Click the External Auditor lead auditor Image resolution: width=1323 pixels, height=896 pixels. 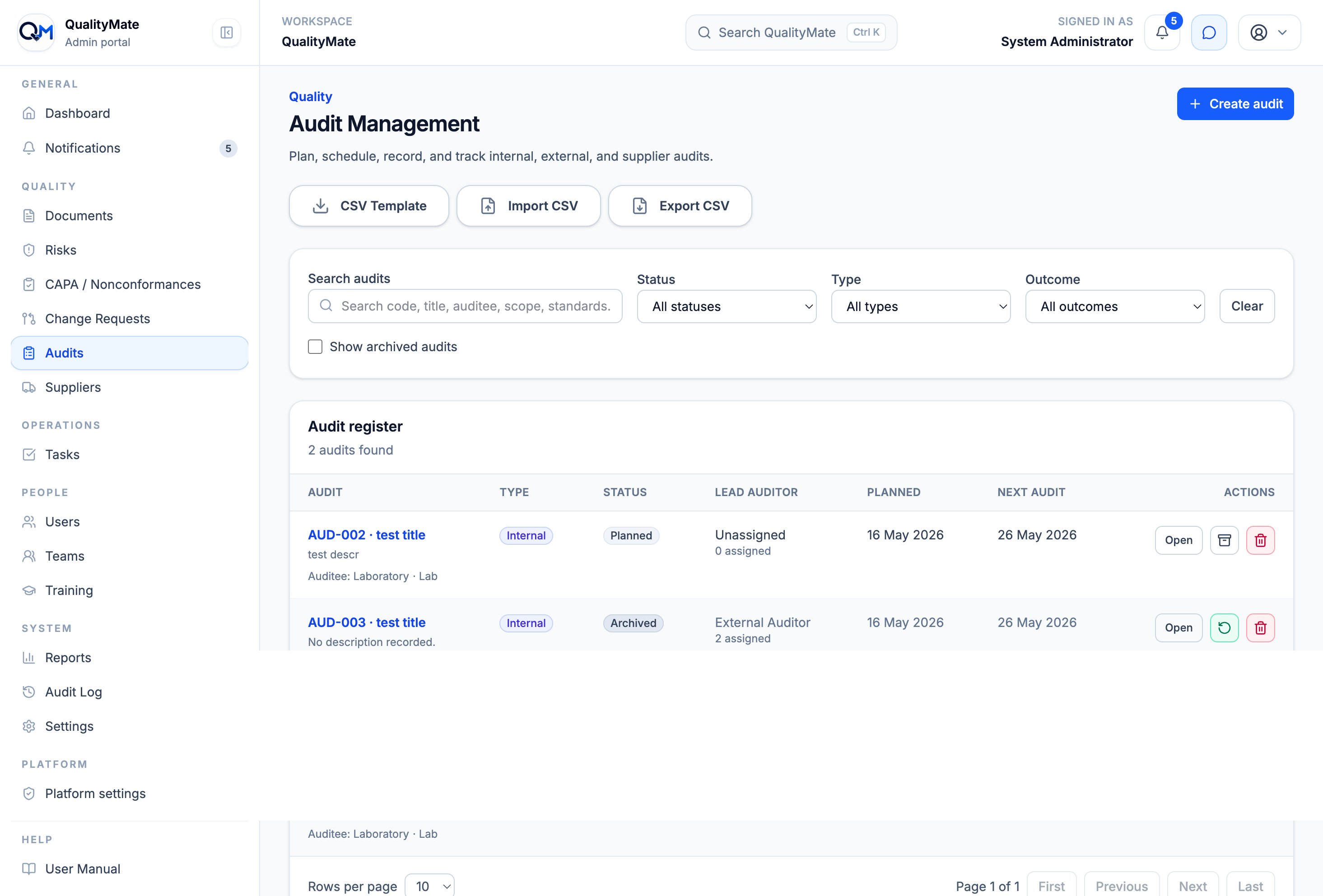coord(762,623)
